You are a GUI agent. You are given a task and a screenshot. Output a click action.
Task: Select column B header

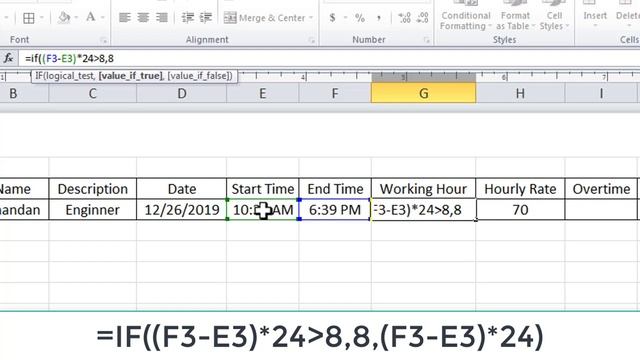(x=24, y=93)
